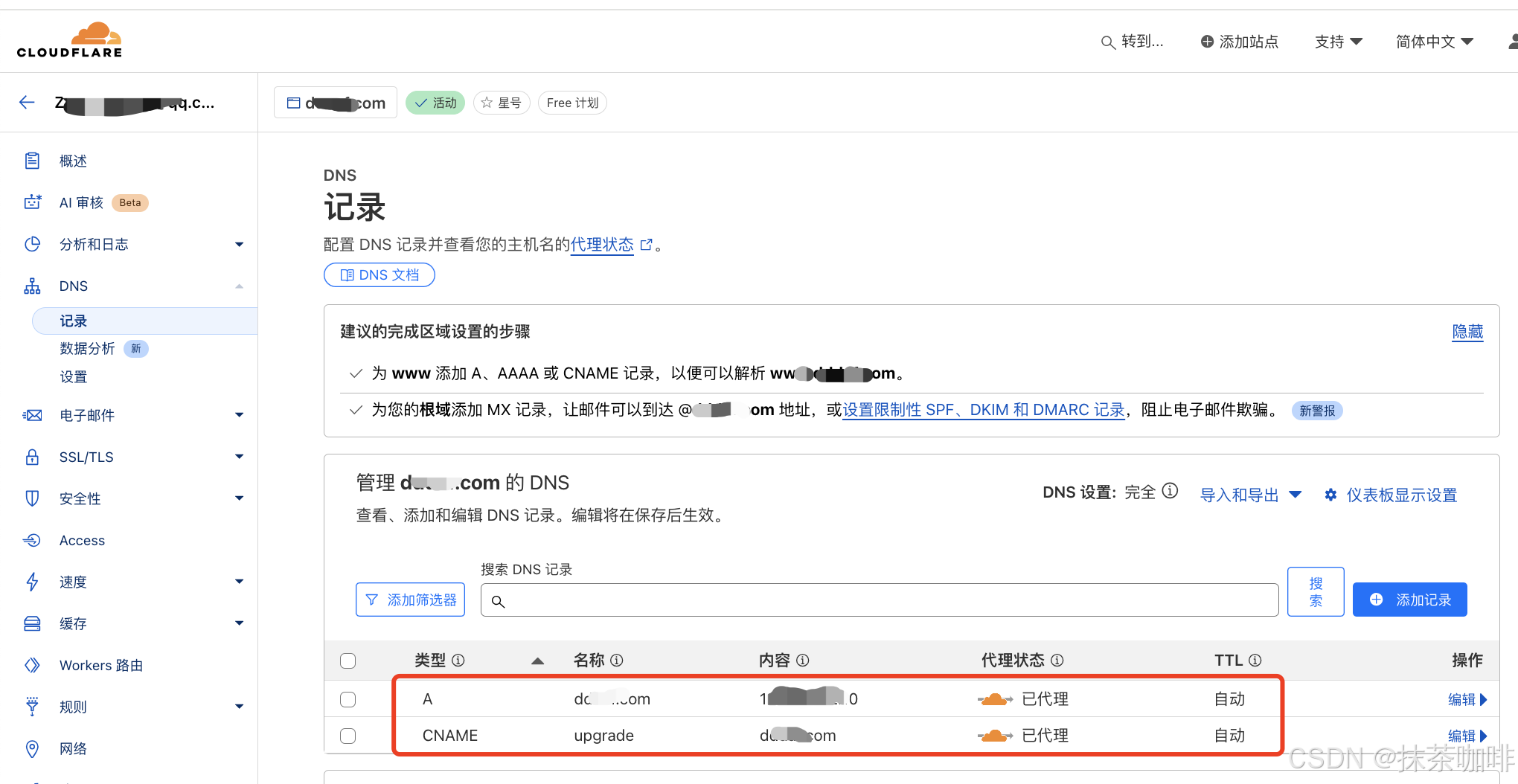Screen dimensions: 1518x784
Task: Click the user account icon
Action: [1512, 42]
